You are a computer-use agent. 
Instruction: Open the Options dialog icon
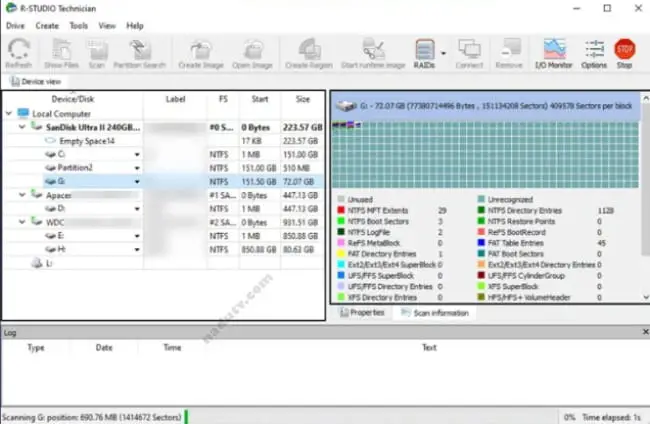[594, 53]
